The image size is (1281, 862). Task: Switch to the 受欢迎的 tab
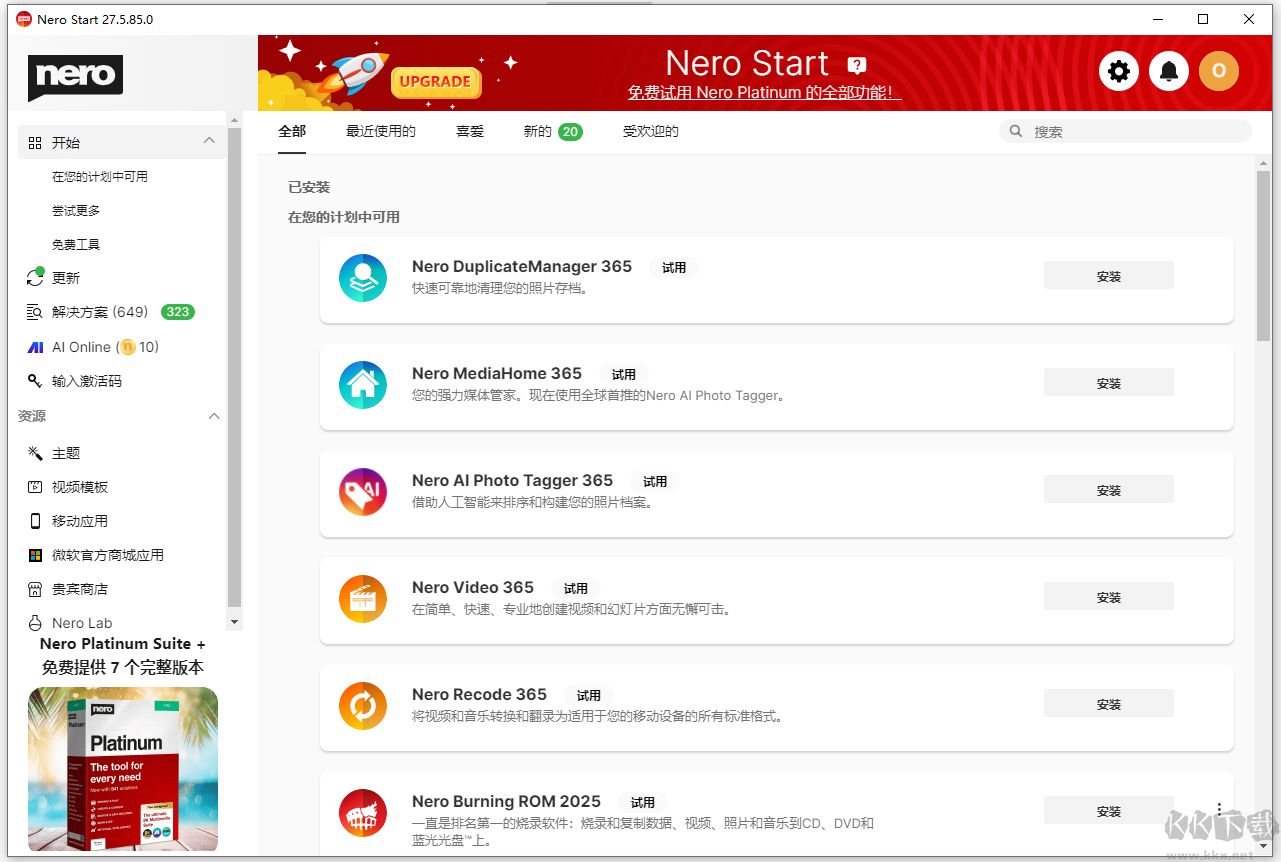tap(651, 131)
